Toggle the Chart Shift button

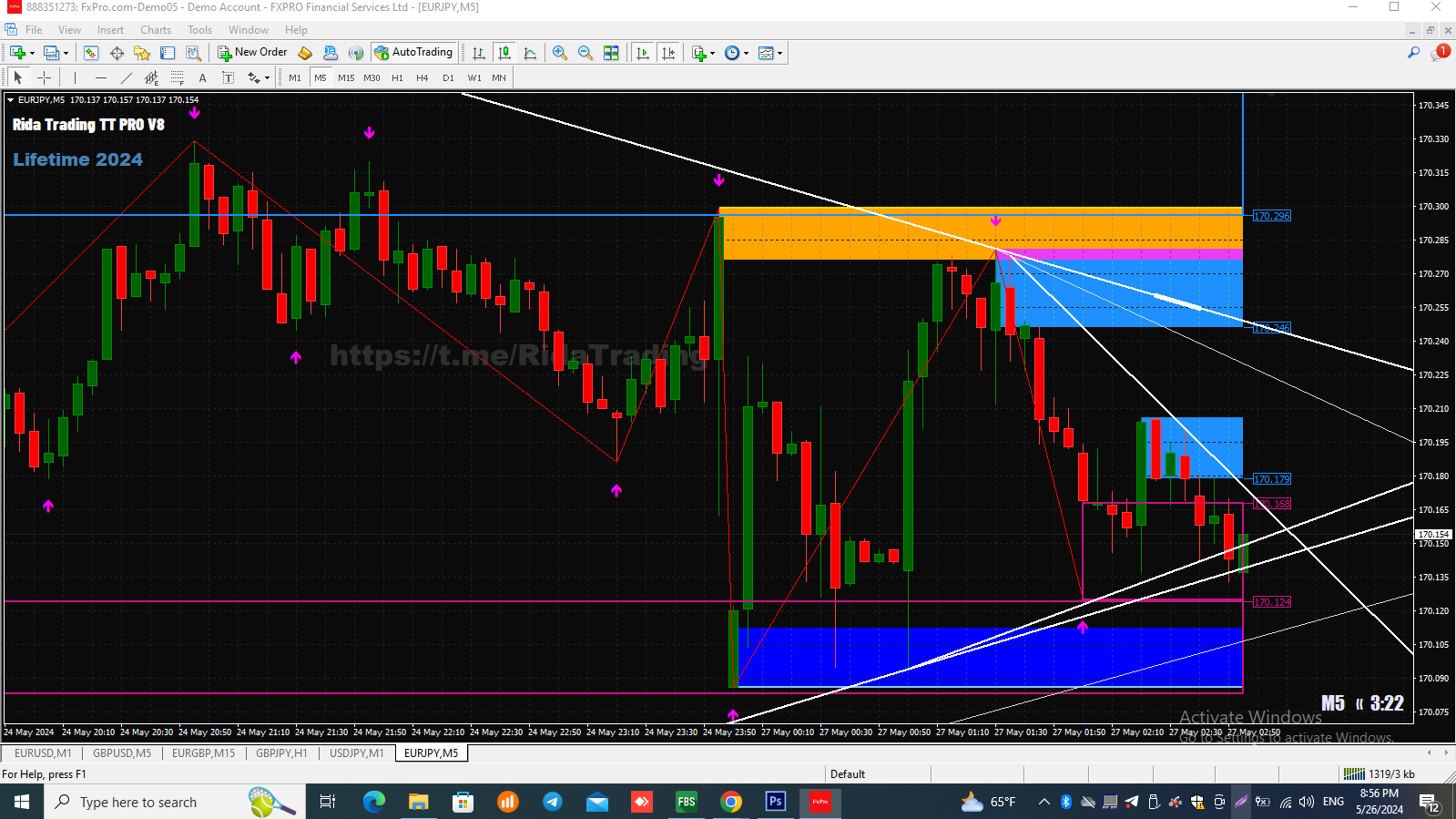pyautogui.click(x=668, y=53)
